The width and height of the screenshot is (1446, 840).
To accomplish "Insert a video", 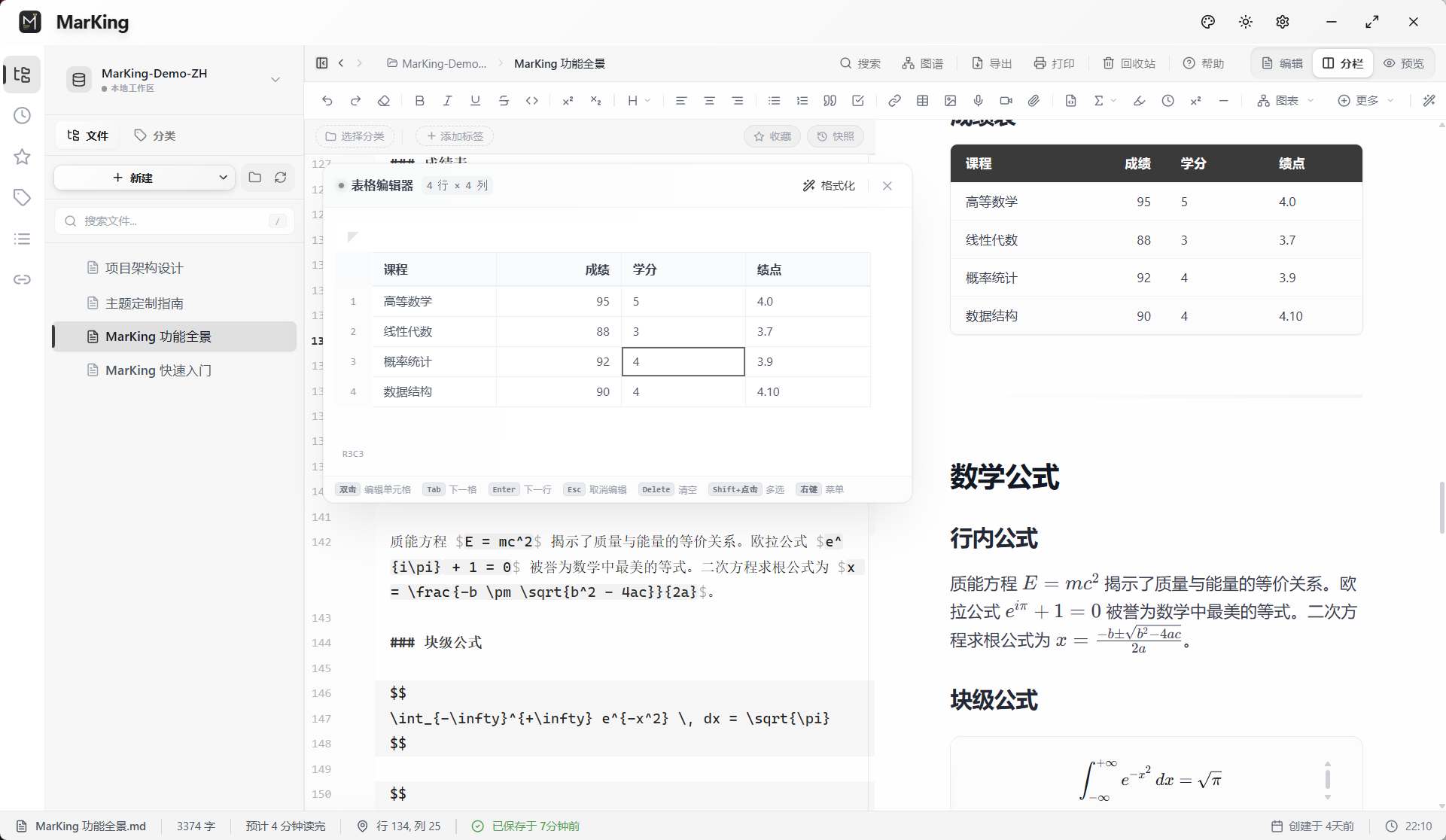I will click(x=1006, y=101).
